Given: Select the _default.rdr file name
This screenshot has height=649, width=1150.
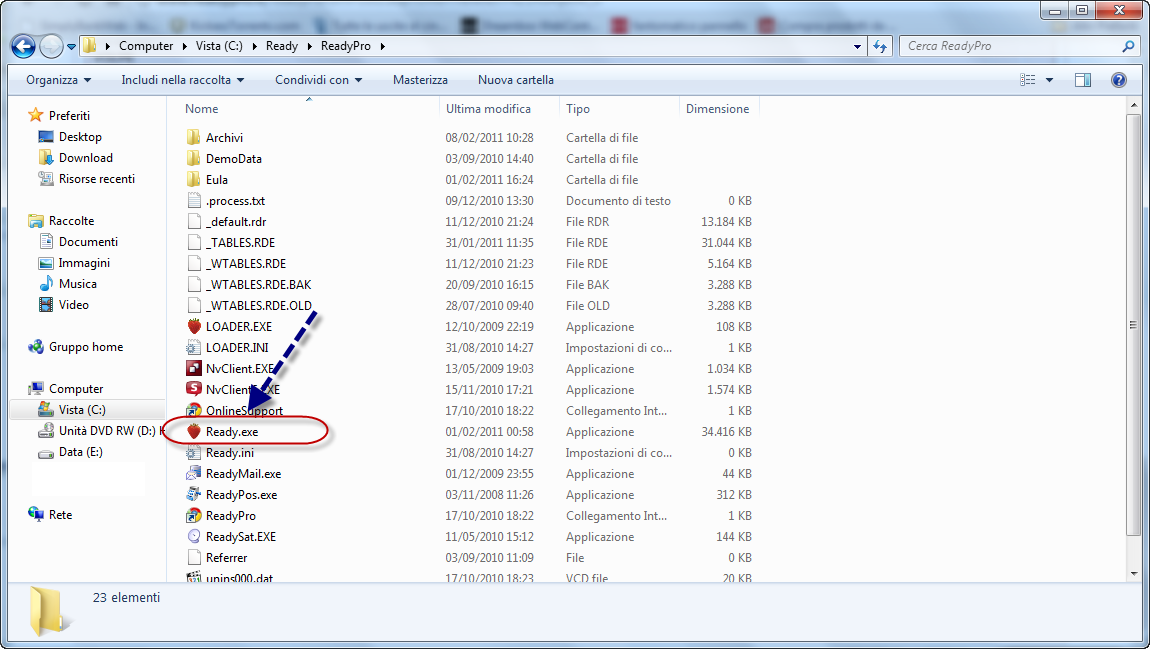Looking at the screenshot, I should [235, 221].
